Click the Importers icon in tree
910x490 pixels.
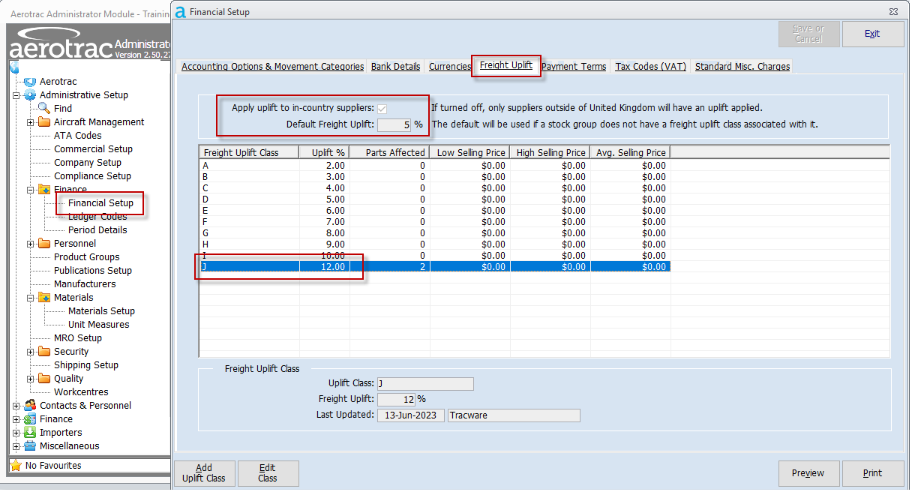click(29, 433)
